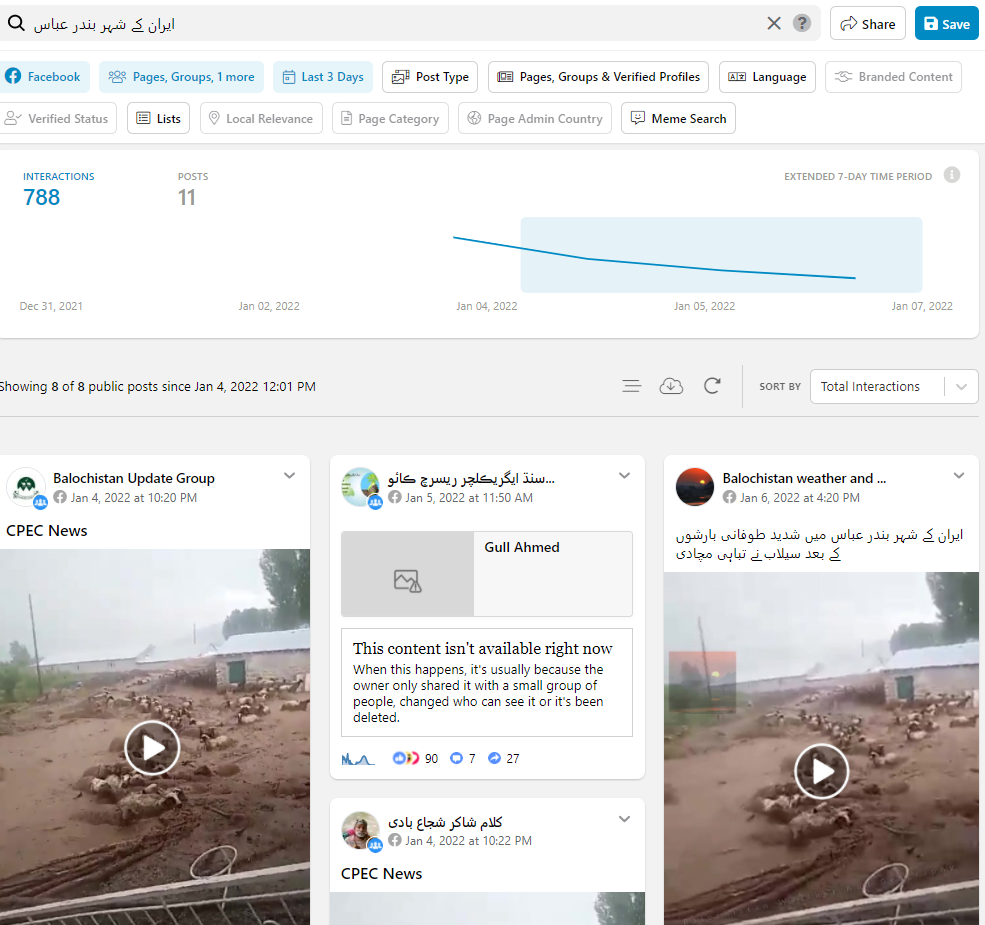Open the Facebook platform filter
The height and width of the screenshot is (925, 985).
tap(44, 77)
